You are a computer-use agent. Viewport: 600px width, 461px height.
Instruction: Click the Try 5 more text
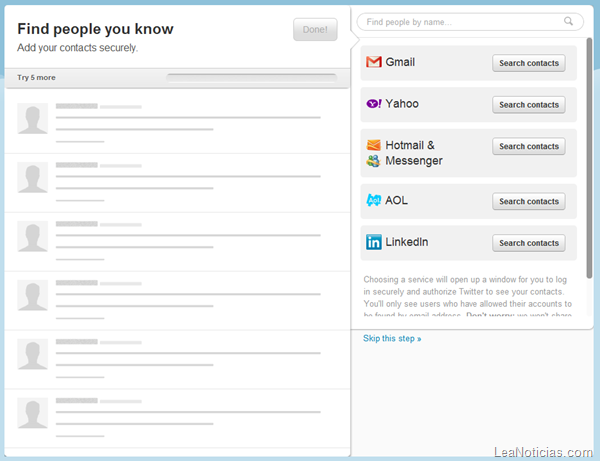pyautogui.click(x=36, y=78)
